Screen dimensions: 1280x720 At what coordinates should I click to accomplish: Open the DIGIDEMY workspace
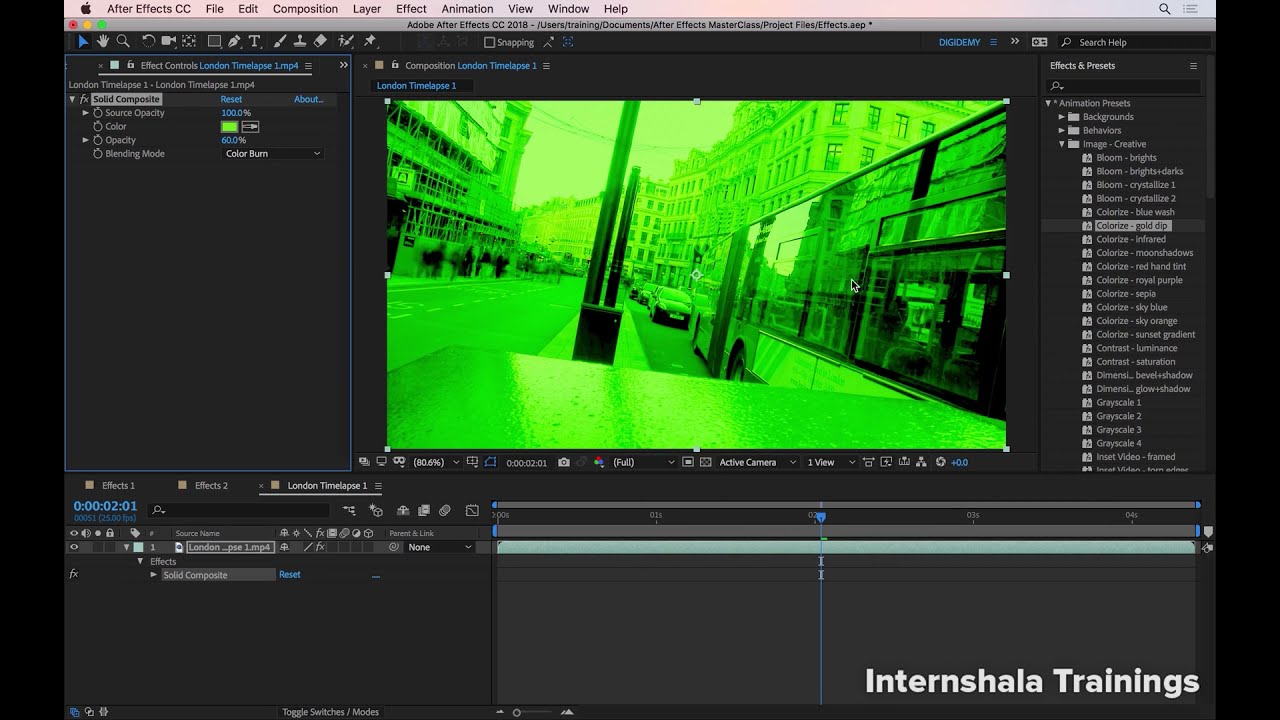pyautogui.click(x=959, y=42)
